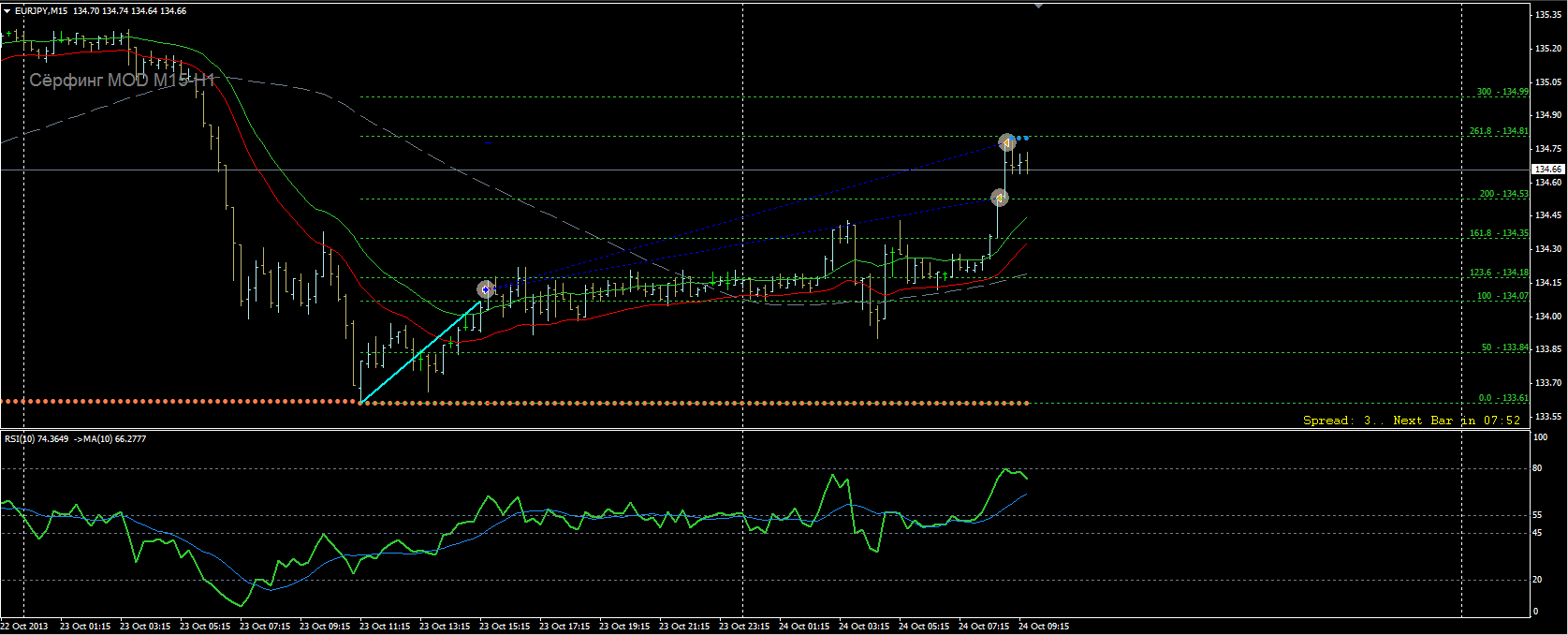Click Fibonacci label 0.0 - 133.61
Viewport: 1568px width, 635px height.
tap(1503, 398)
